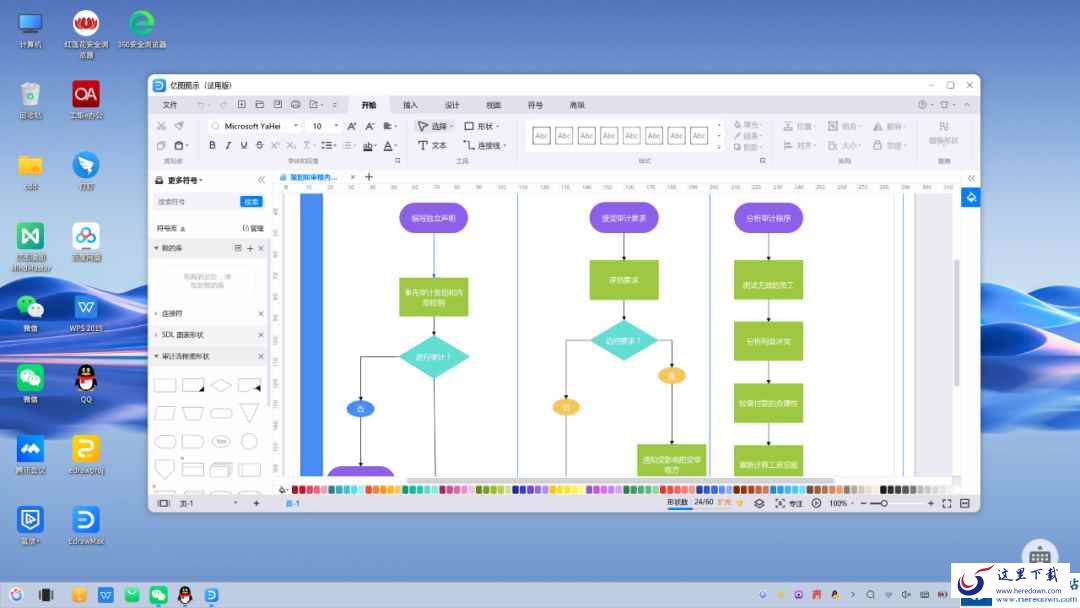
Task: Close the SDL 图表形状 library with its X
Action: (261, 335)
